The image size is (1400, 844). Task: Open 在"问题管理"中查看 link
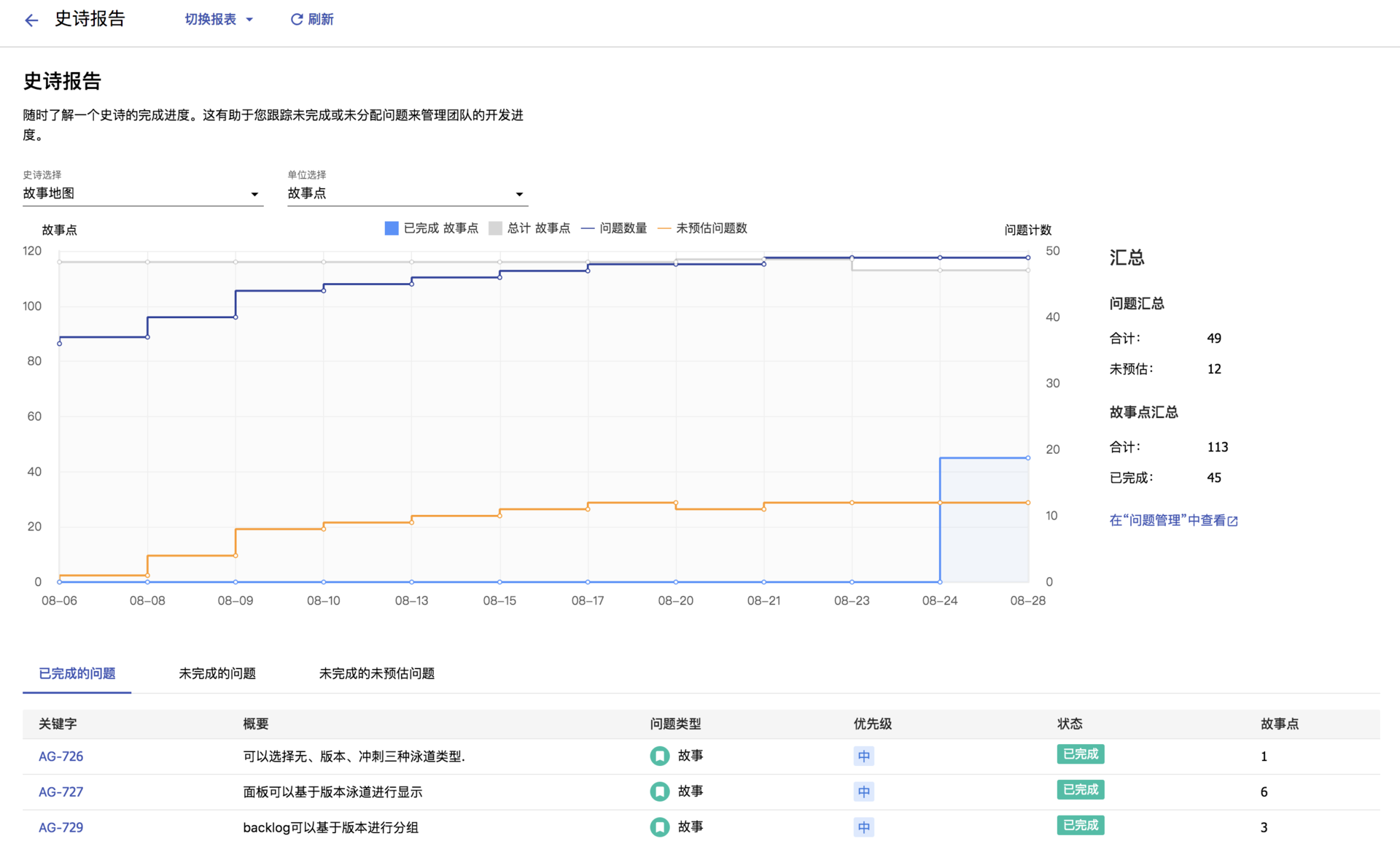pos(1174,520)
